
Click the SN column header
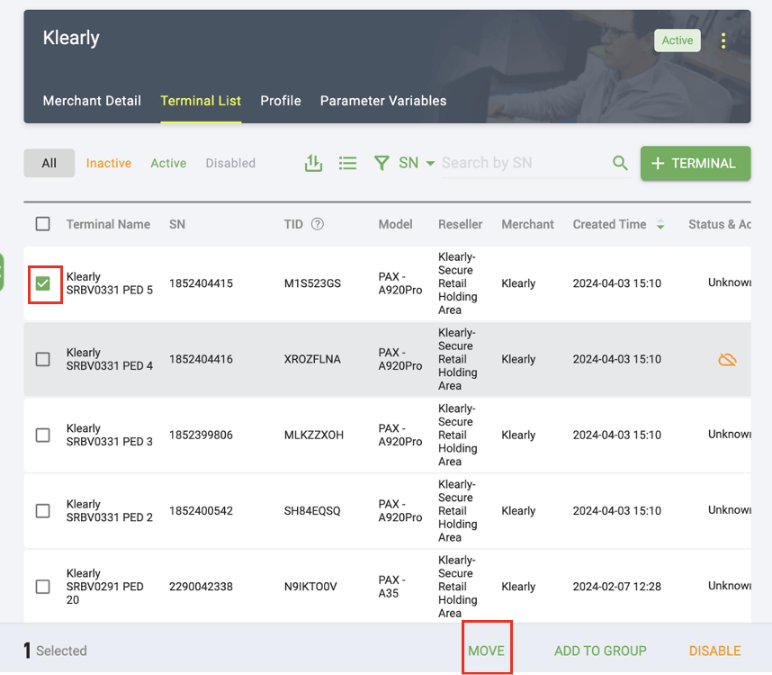(x=177, y=225)
